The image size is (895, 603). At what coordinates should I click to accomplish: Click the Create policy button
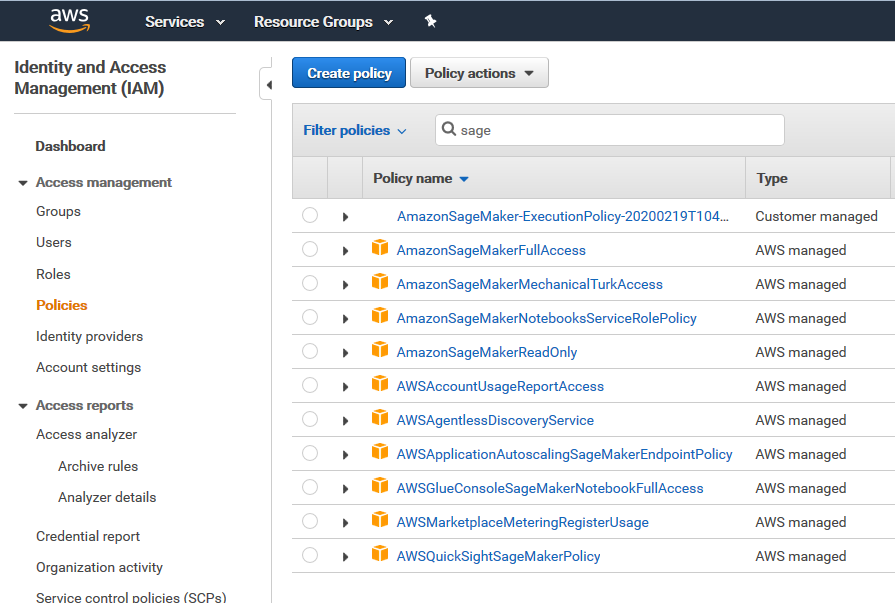(x=348, y=72)
